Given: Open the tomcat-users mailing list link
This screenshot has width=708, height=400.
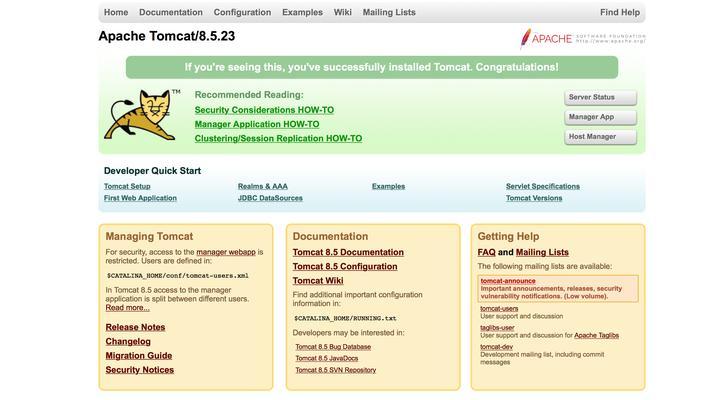Looking at the screenshot, I should coord(499,308).
